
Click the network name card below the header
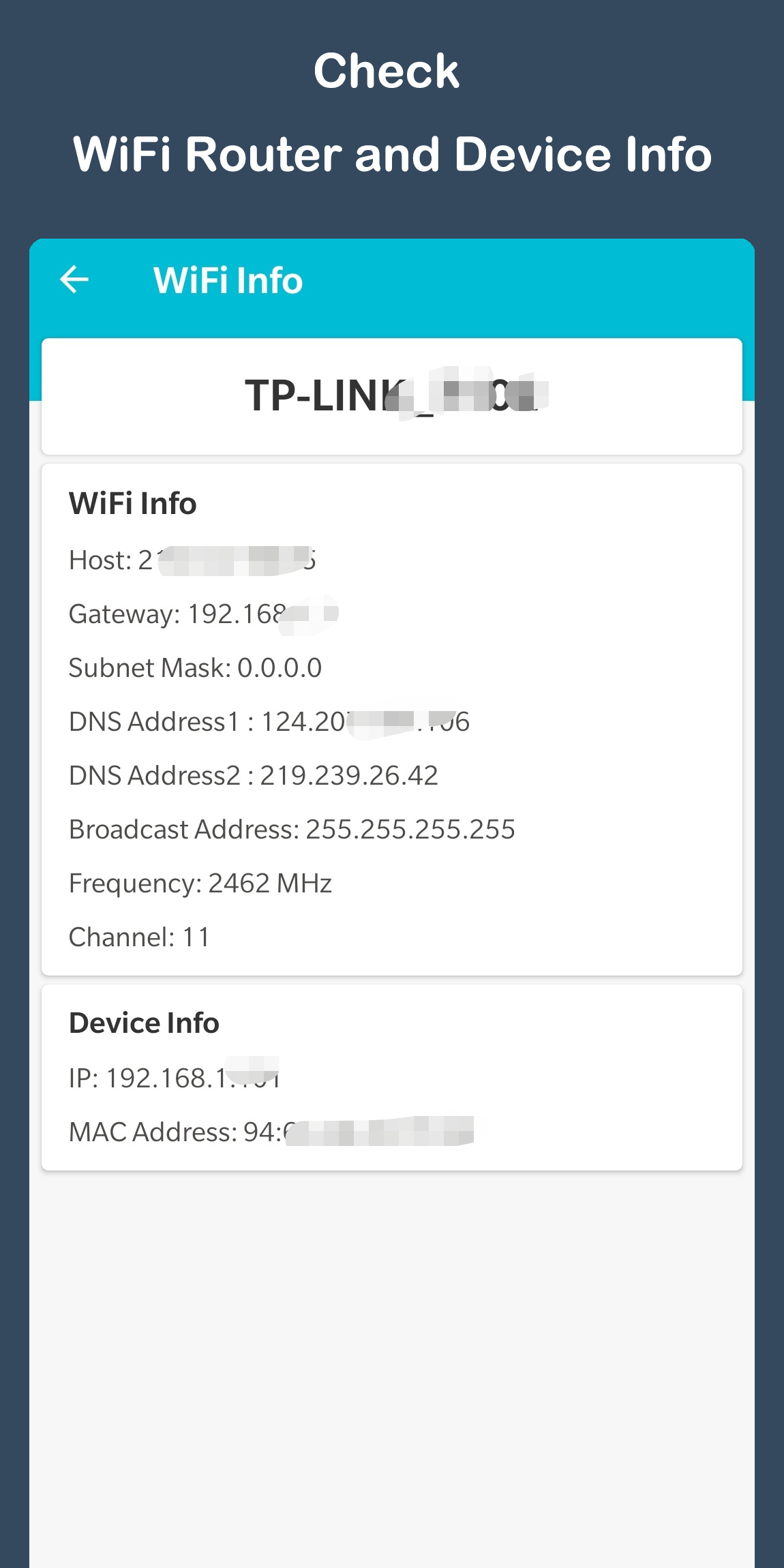pyautogui.click(x=392, y=395)
